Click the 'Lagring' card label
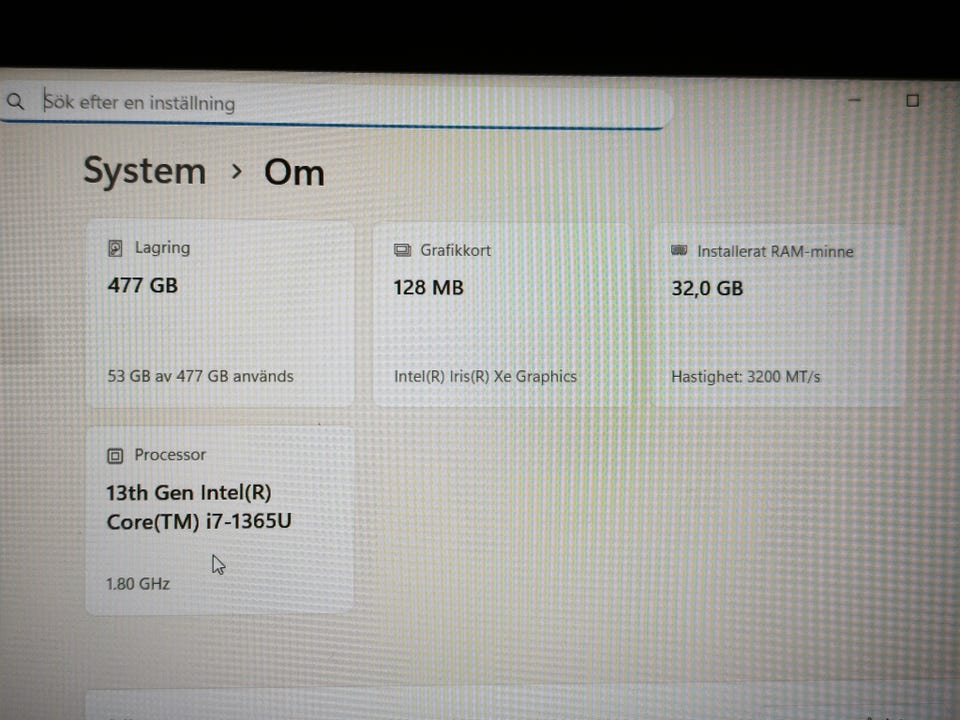This screenshot has width=960, height=720. pyautogui.click(x=162, y=247)
